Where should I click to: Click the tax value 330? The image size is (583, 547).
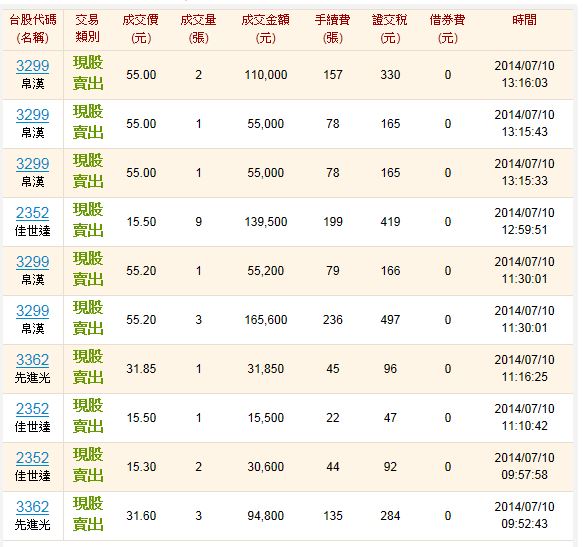pos(390,75)
